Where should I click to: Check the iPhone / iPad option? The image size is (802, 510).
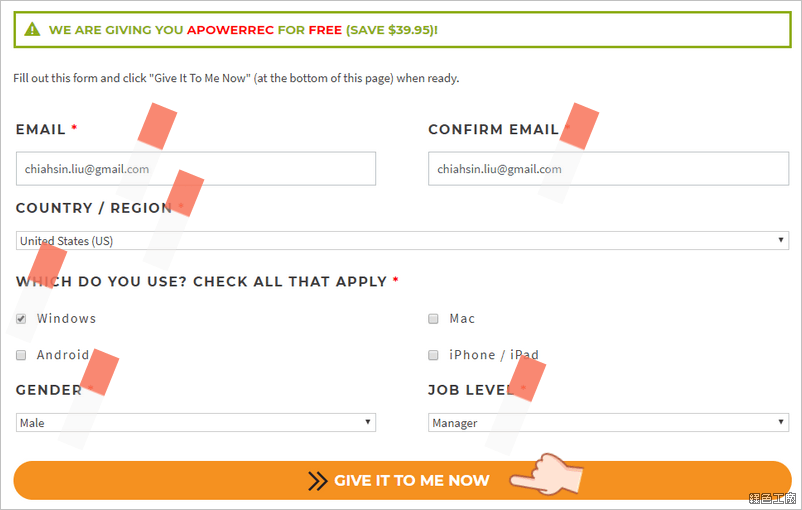click(x=433, y=355)
